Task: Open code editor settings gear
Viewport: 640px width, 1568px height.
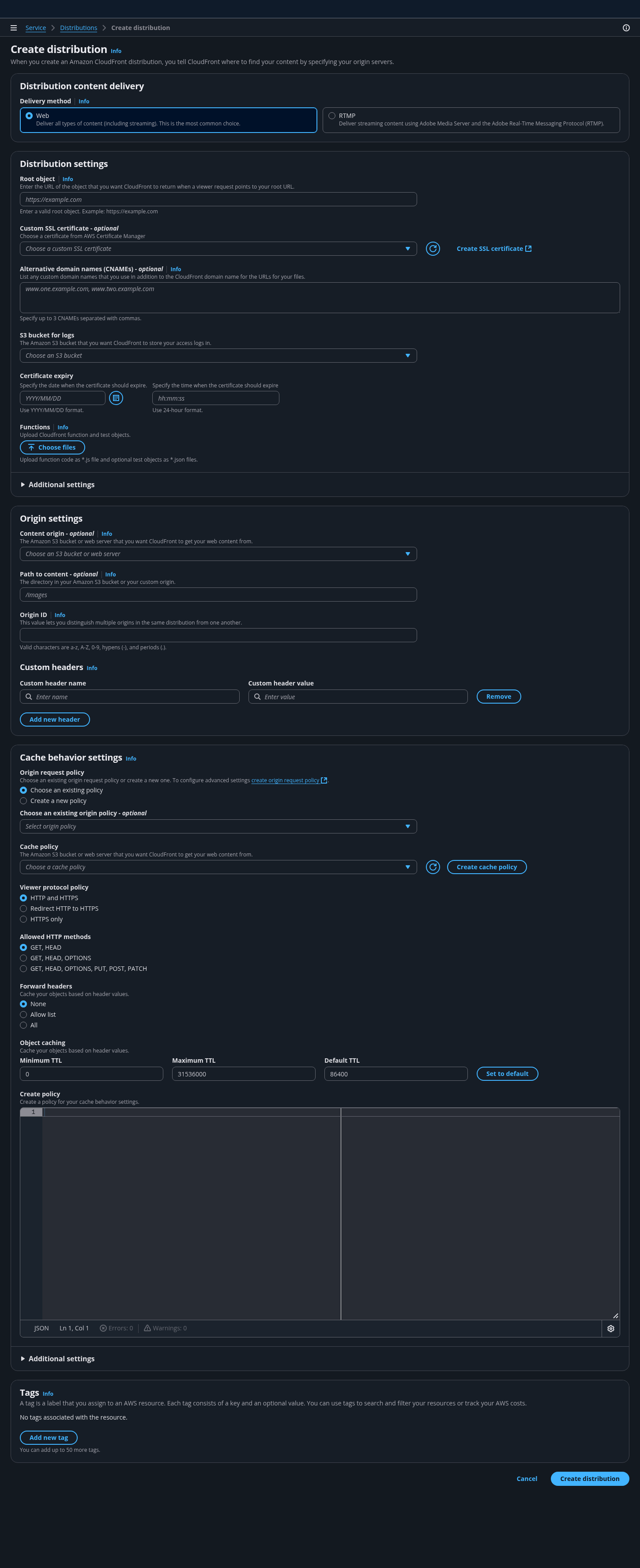Action: click(610, 1328)
